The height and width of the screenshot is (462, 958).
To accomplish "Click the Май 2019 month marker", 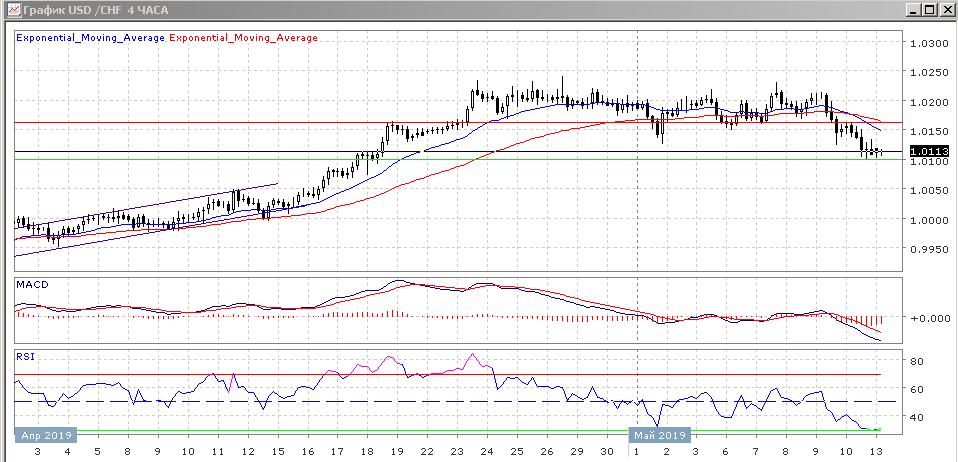I will point(660,435).
